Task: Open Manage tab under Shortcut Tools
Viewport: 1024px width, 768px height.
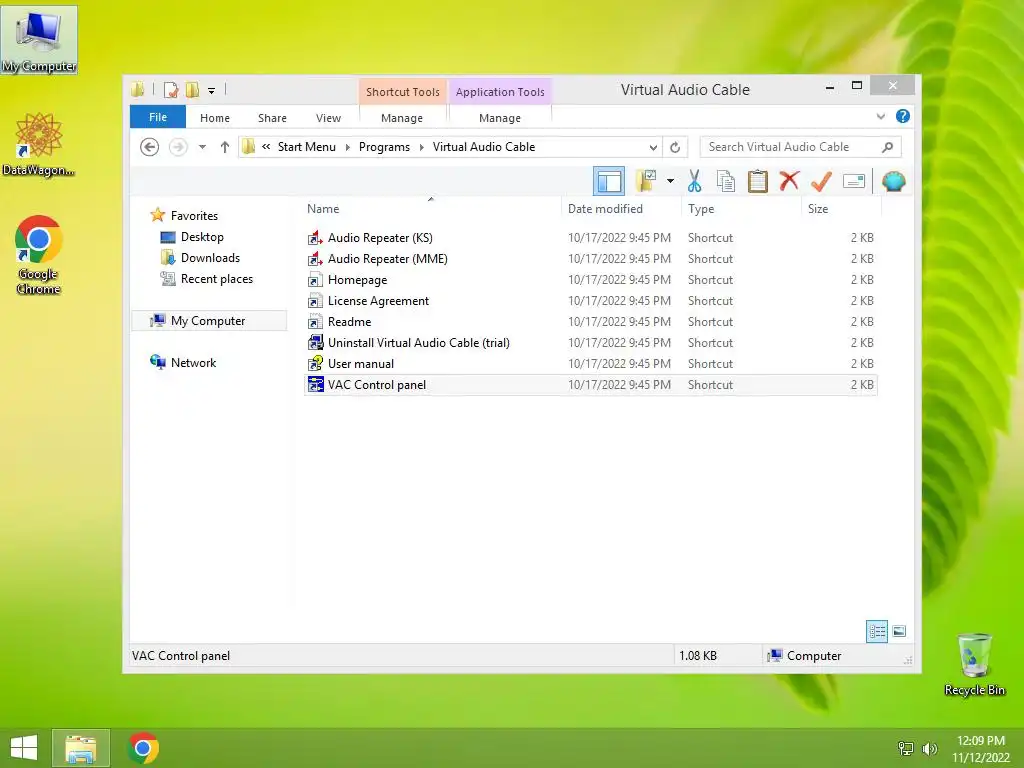Action: coord(402,118)
